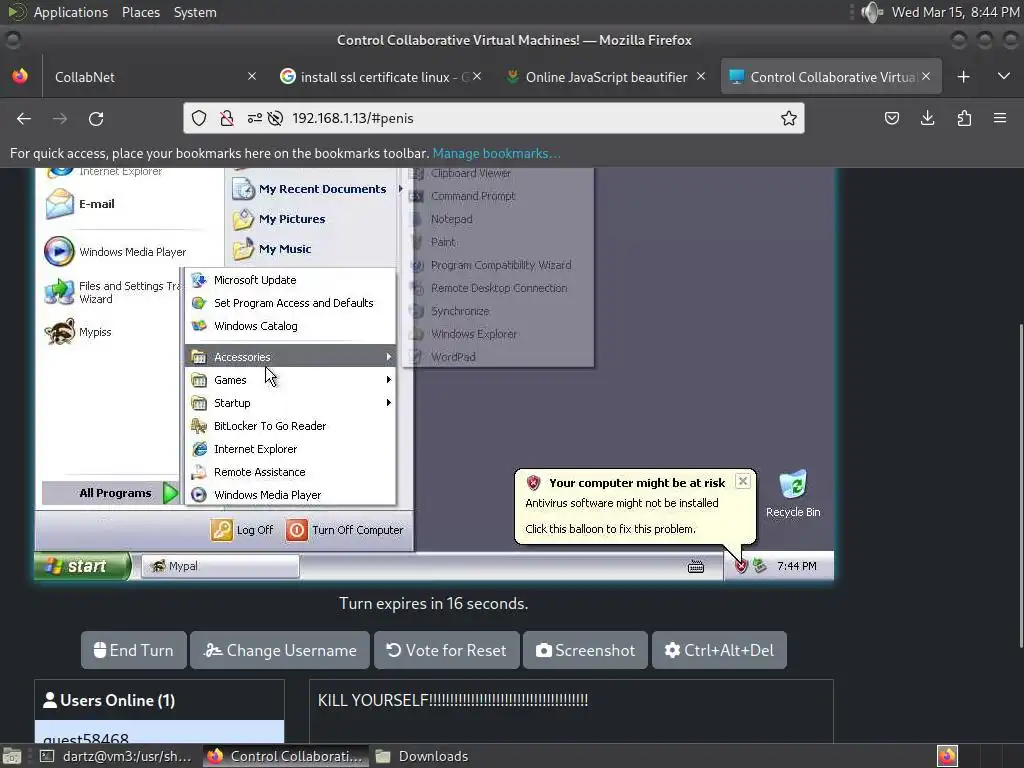Expand the Startup submenu
This screenshot has height=768, width=1024.
coord(291,402)
